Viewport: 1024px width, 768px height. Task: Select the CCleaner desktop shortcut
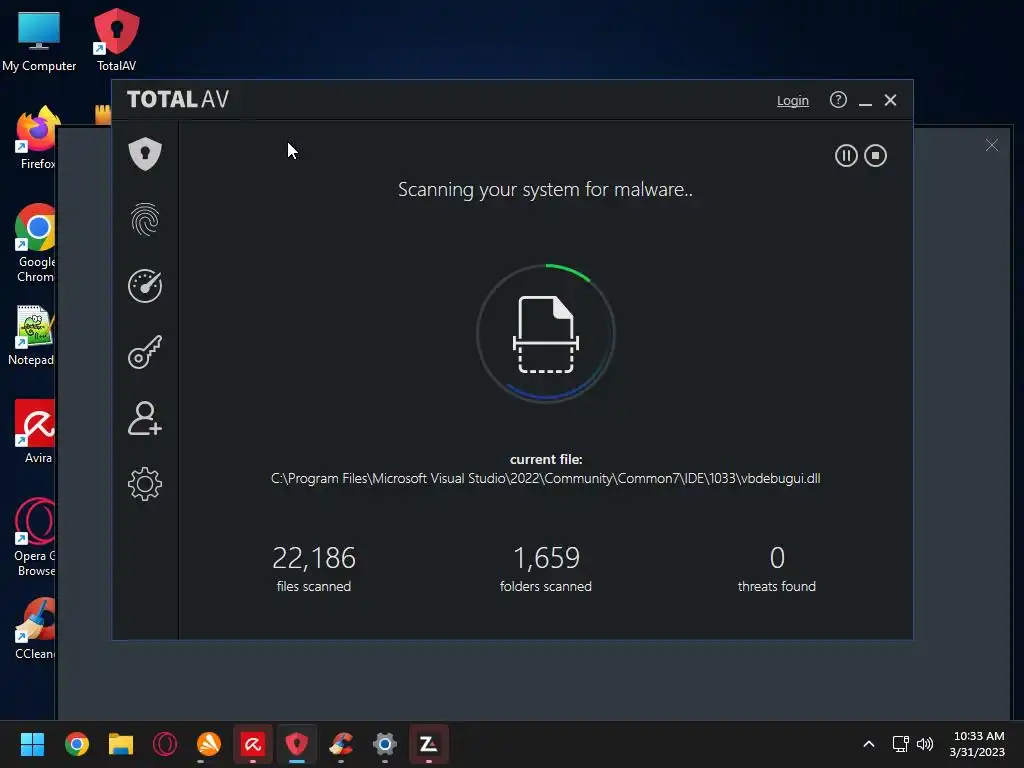[35, 628]
